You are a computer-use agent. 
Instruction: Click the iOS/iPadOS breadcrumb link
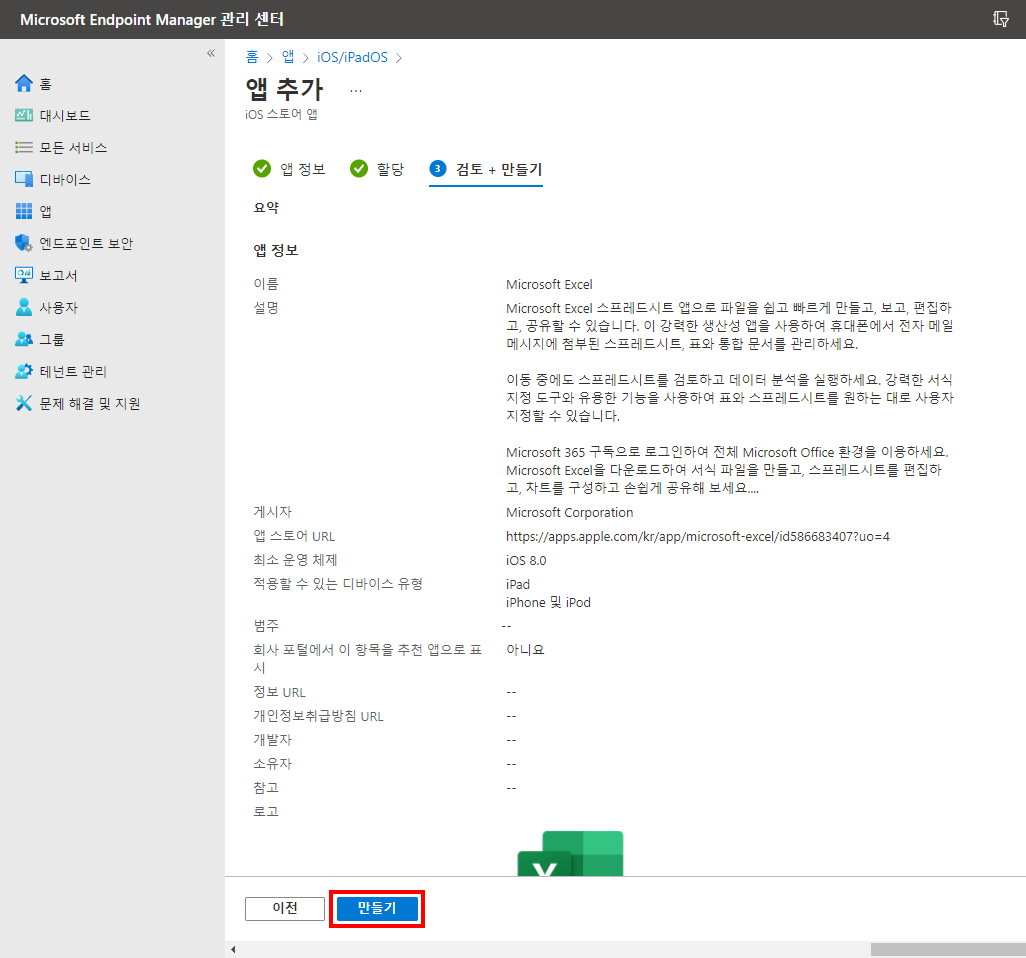352,58
